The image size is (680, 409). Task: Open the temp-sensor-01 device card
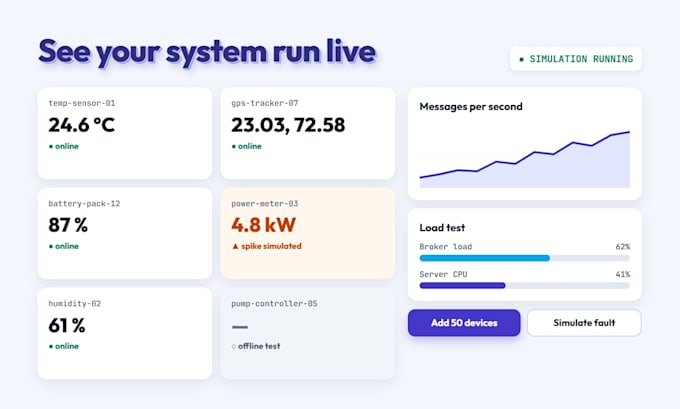point(125,134)
